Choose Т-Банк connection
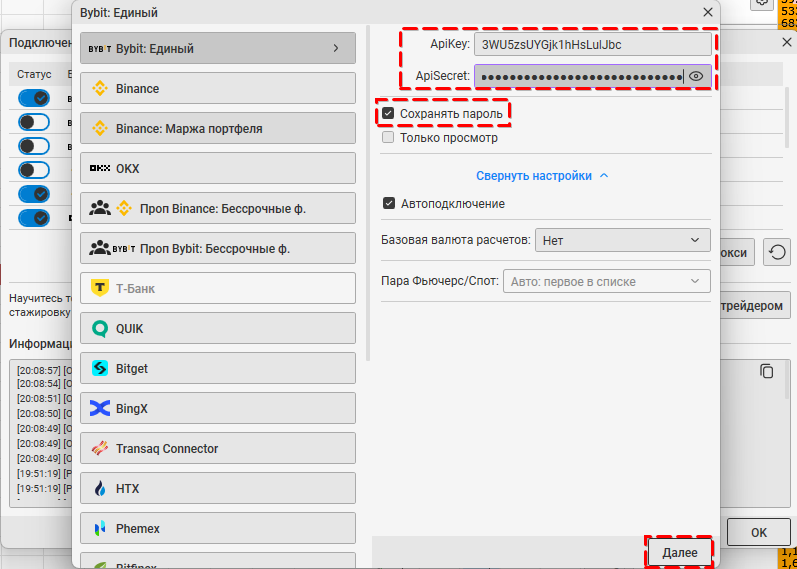Viewport: 797px width, 569px height. pyautogui.click(x=218, y=288)
